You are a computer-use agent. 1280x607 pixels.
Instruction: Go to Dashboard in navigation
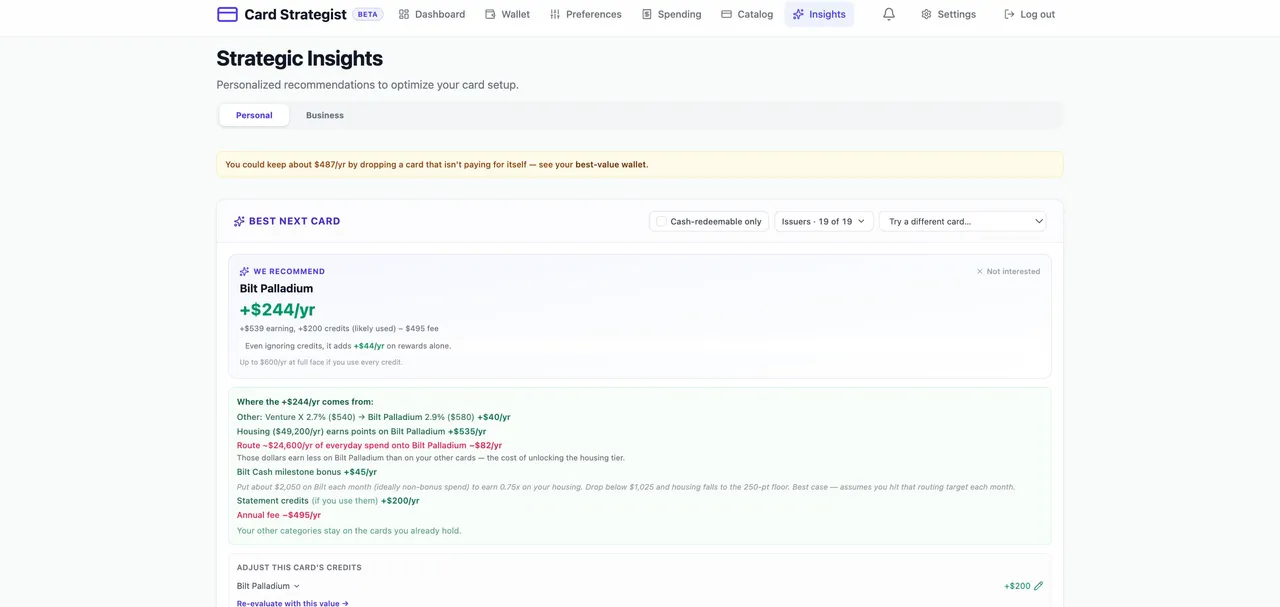[x=432, y=14]
